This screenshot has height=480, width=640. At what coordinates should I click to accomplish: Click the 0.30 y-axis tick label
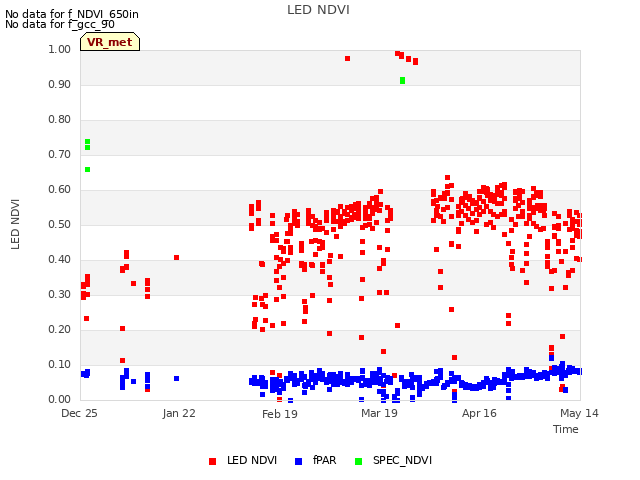click(x=60, y=294)
